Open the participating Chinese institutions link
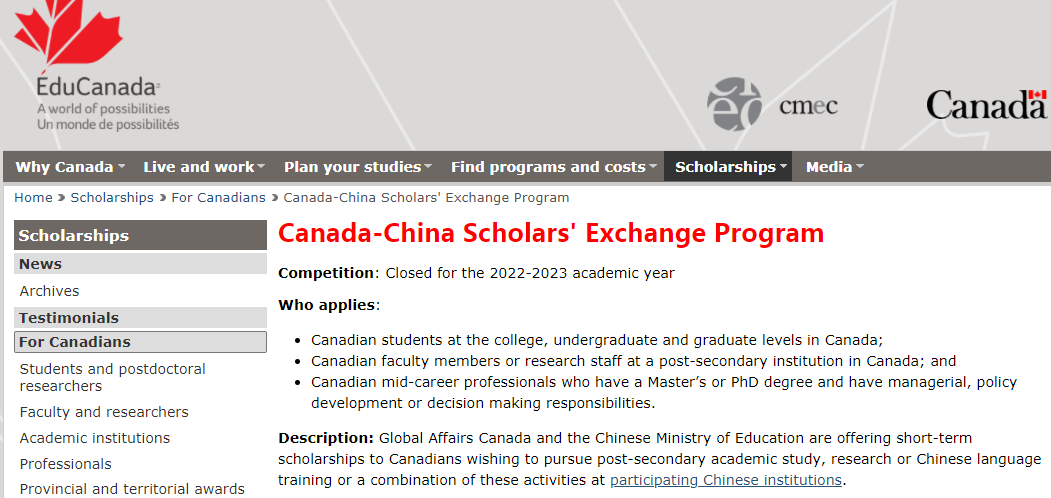Viewport: 1051px width, 498px height. pyautogui.click(x=725, y=480)
